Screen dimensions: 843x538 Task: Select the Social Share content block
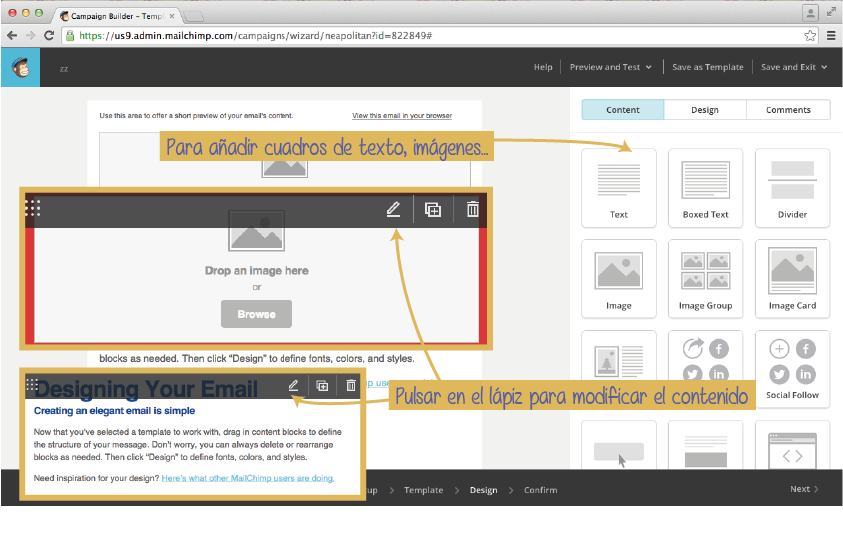click(705, 356)
